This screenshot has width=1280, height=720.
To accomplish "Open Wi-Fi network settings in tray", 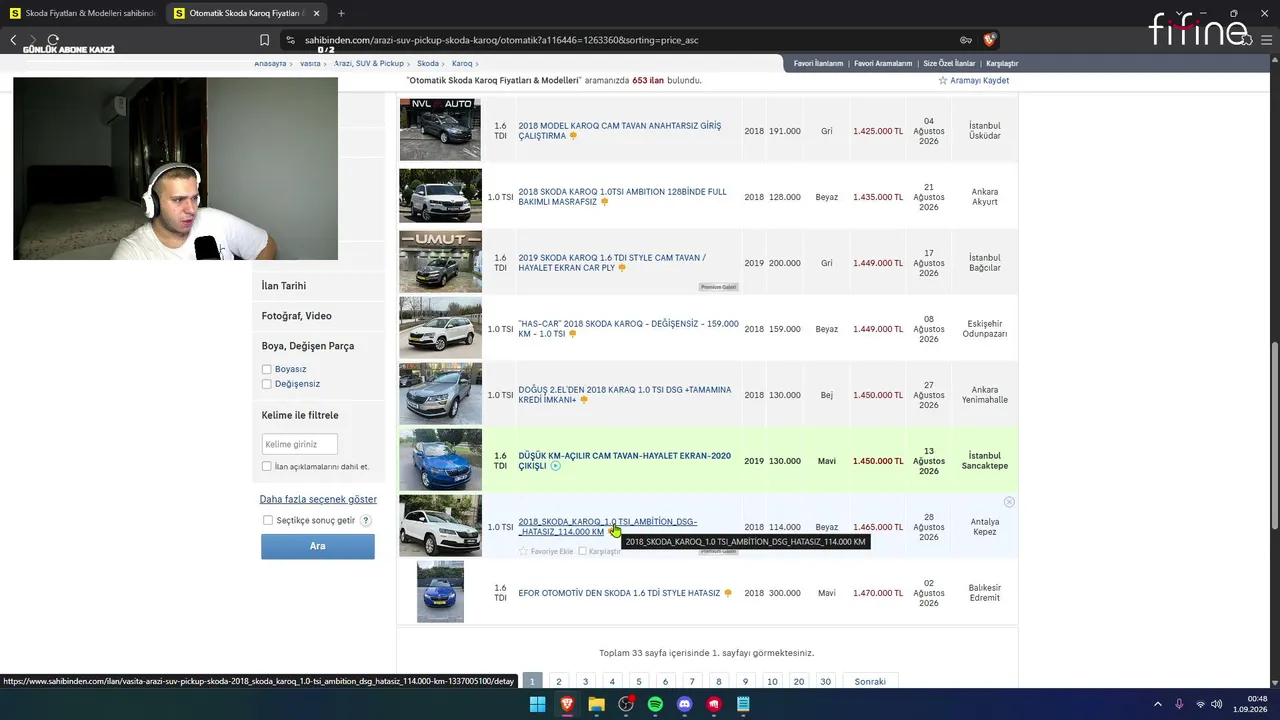I will 1200,704.
